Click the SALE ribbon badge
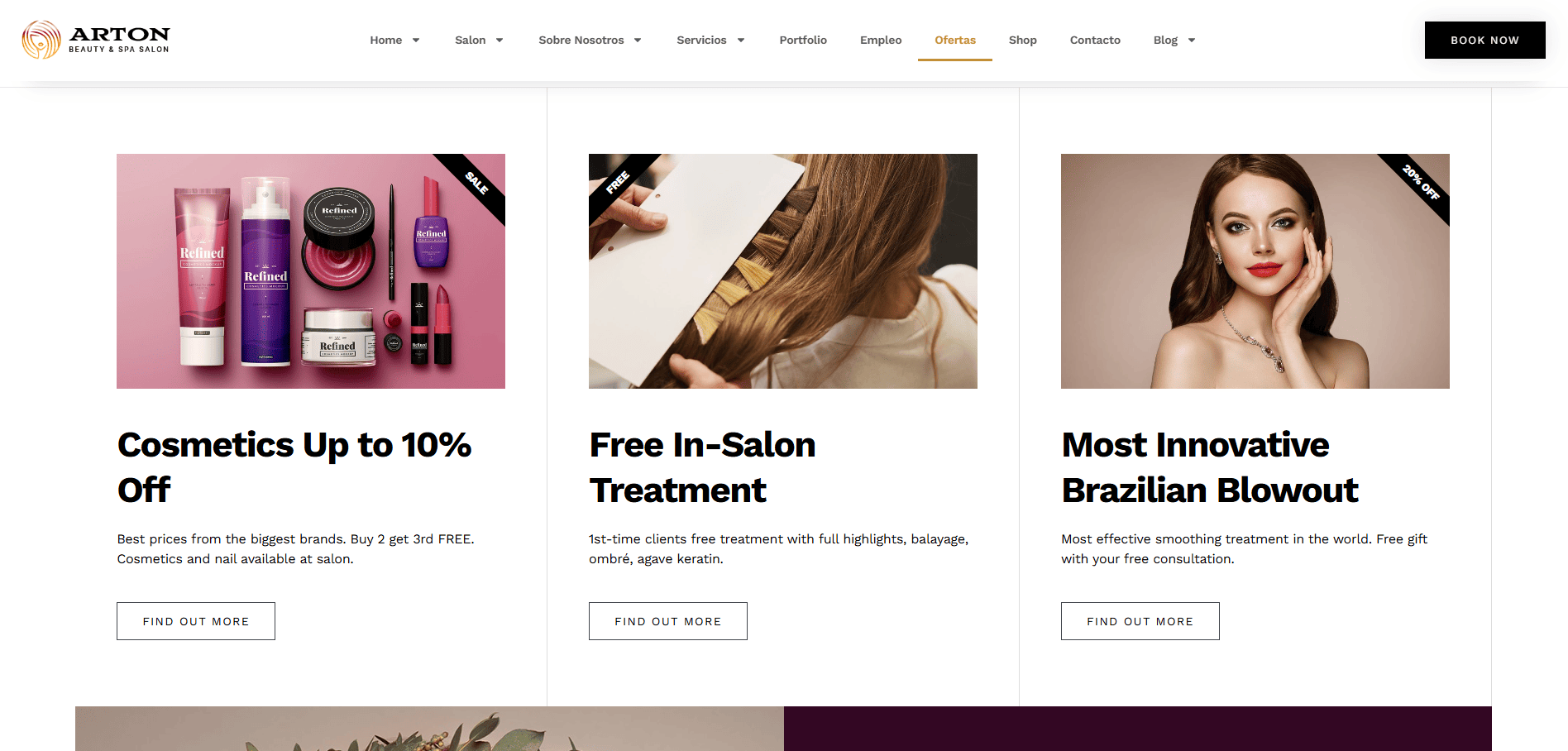 pyautogui.click(x=476, y=183)
